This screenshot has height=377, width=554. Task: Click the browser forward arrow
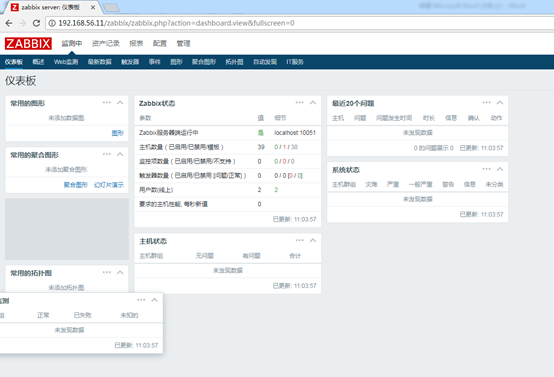click(22, 23)
